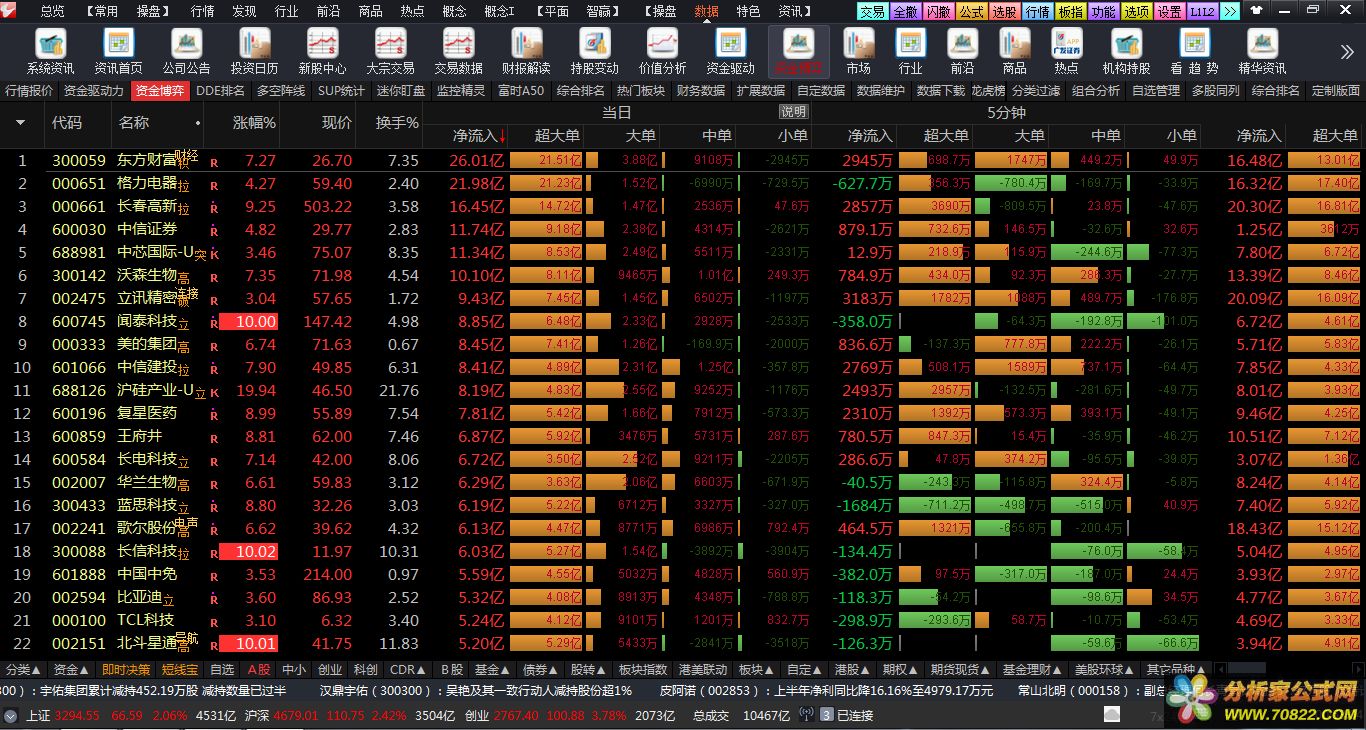Switch to the DDE排名 tab

pyautogui.click(x=220, y=91)
